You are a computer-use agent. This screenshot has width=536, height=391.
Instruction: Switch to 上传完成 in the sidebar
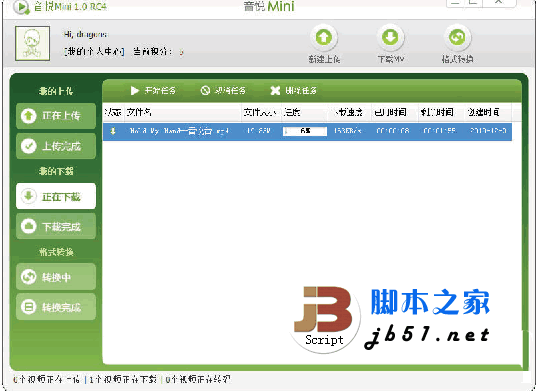coord(56,146)
